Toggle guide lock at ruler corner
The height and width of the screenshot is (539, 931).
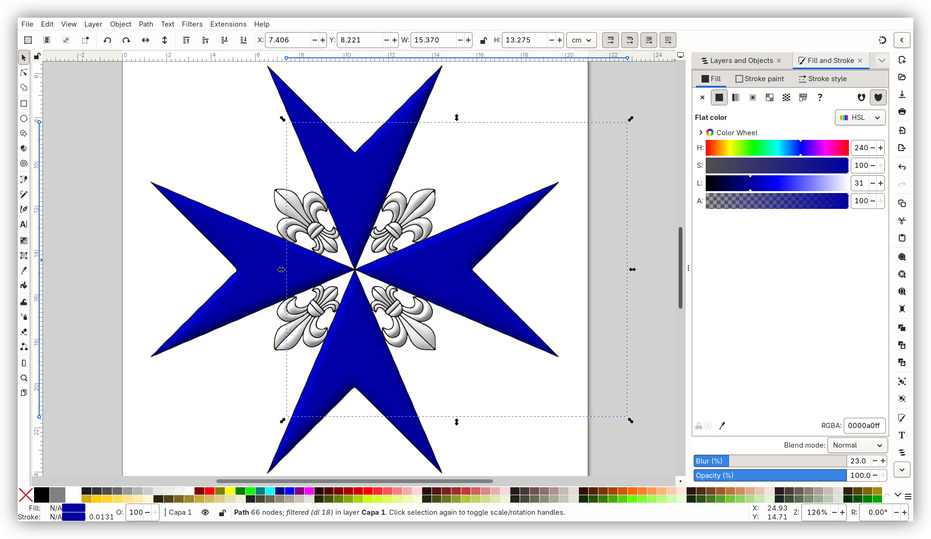(37, 56)
